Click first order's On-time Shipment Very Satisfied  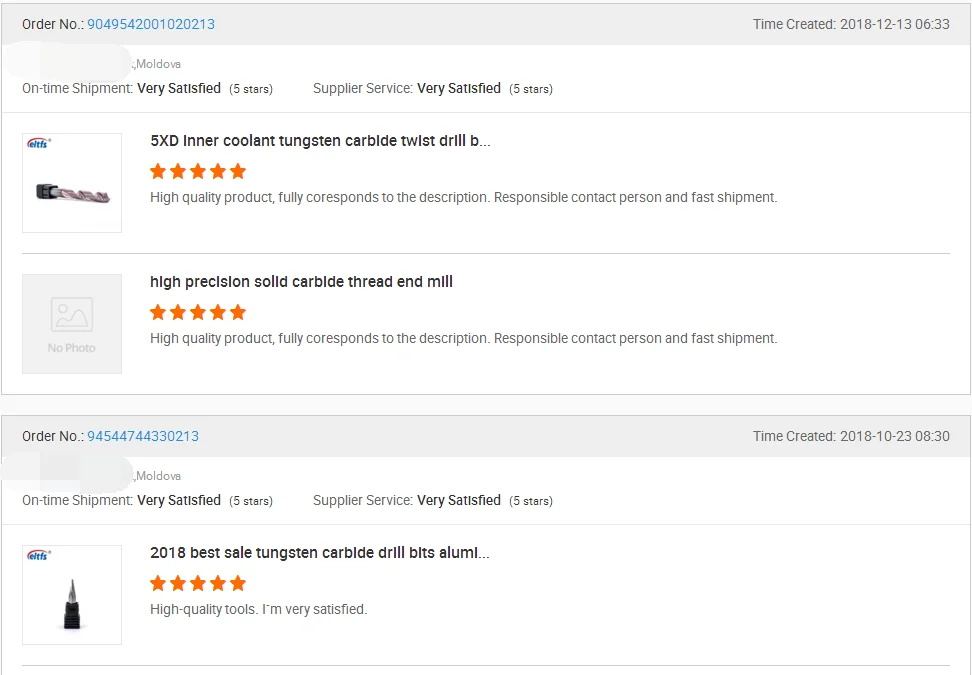[179, 89]
